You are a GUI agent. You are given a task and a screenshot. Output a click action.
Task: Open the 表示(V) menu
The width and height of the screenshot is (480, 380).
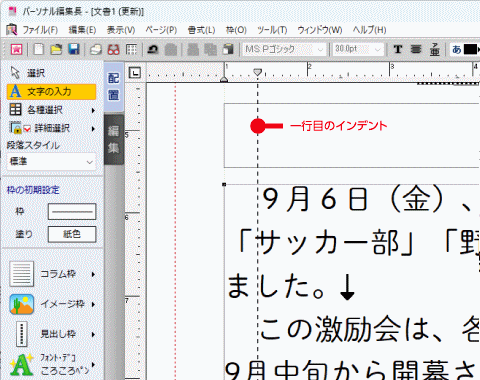(121, 30)
